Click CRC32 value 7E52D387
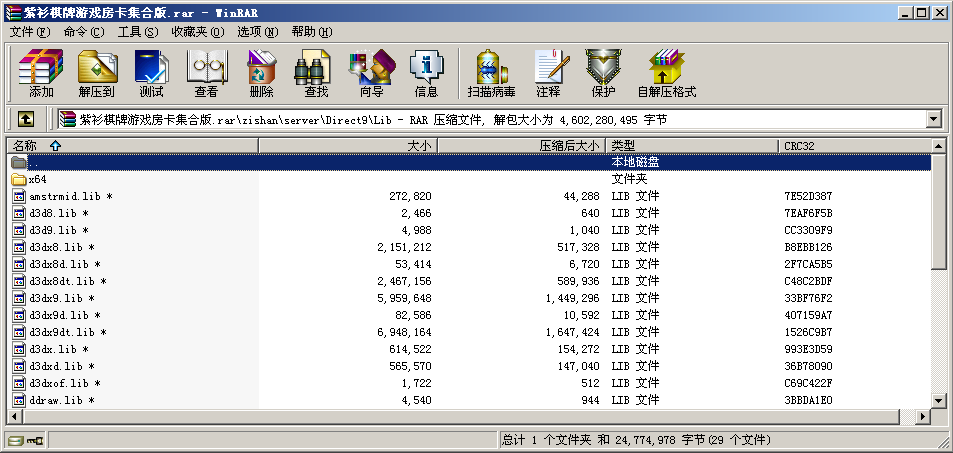Image resolution: width=953 pixels, height=453 pixels. [x=808, y=196]
